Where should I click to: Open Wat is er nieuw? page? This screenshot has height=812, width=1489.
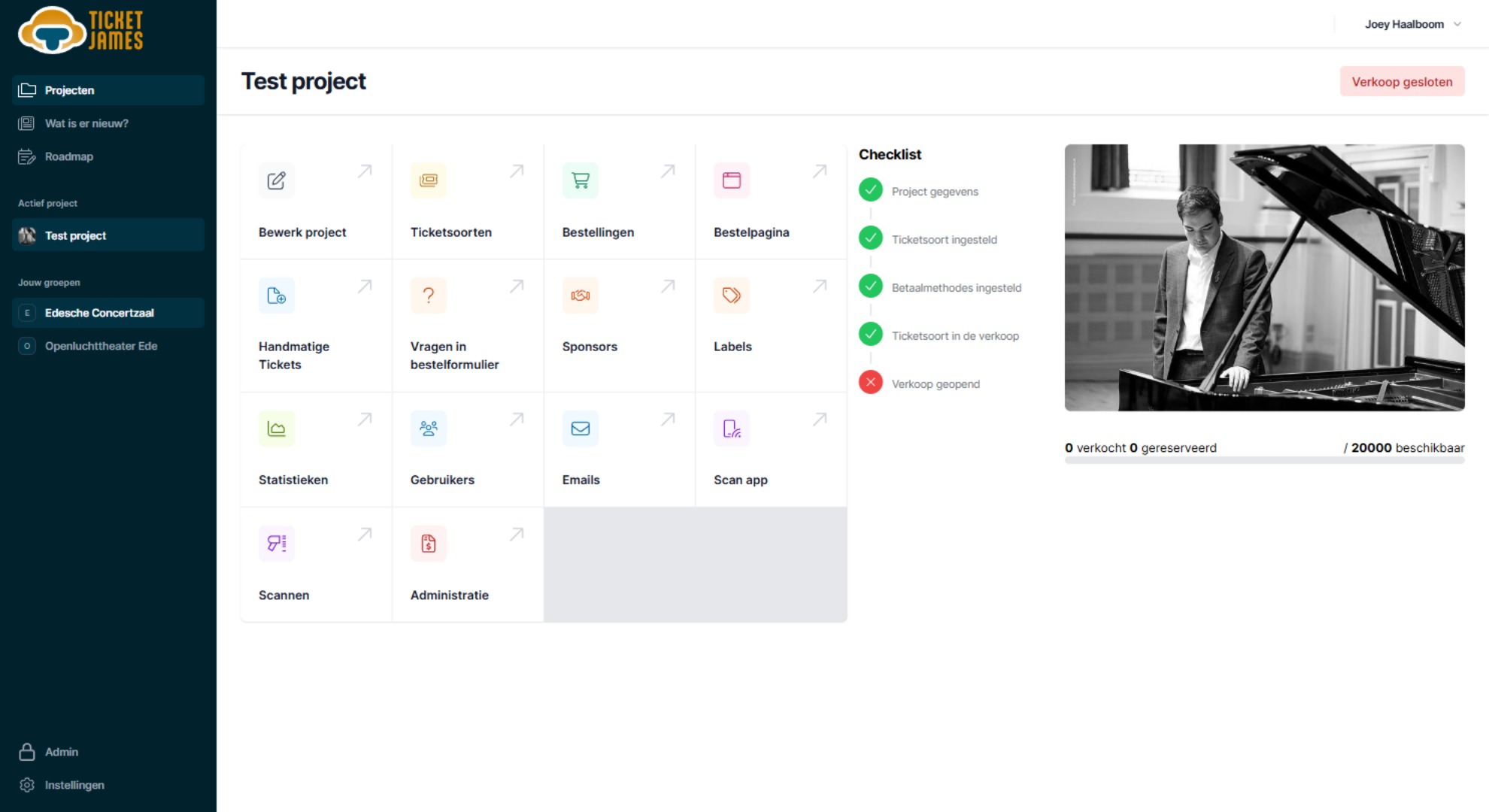(108, 123)
